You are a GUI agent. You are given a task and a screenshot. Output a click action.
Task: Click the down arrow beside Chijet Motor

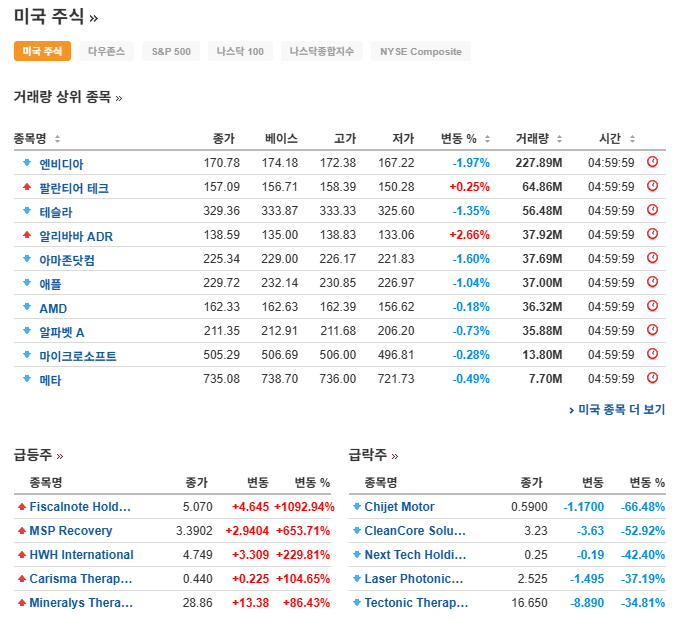356,507
